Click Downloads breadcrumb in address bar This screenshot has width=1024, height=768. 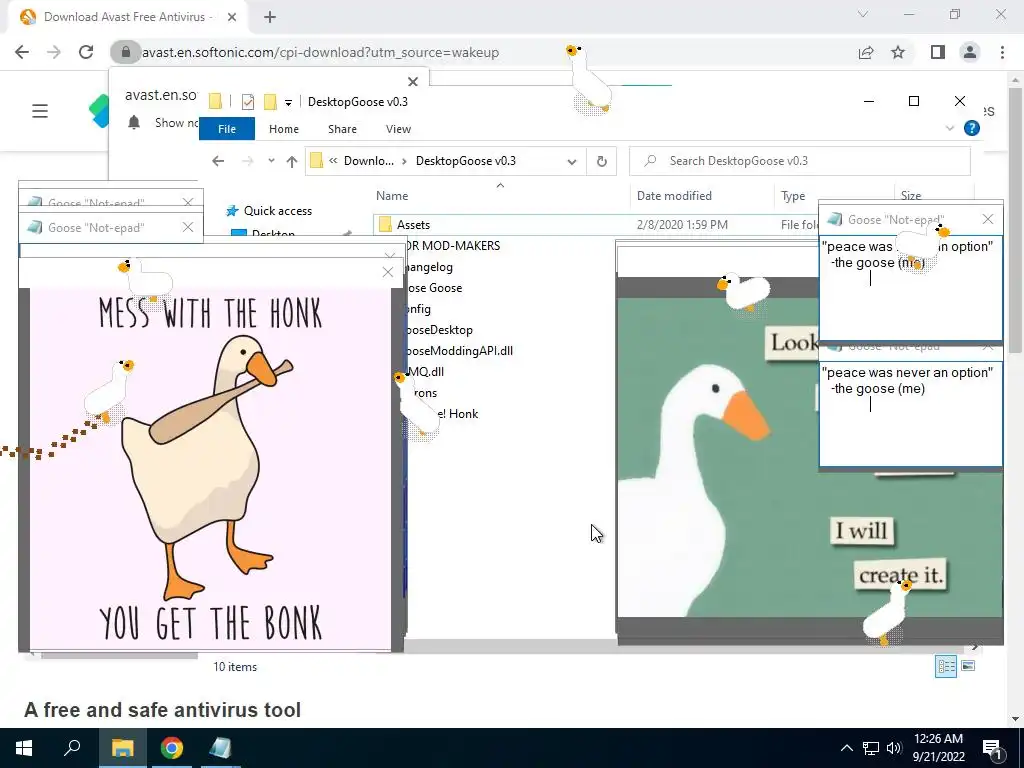368,161
